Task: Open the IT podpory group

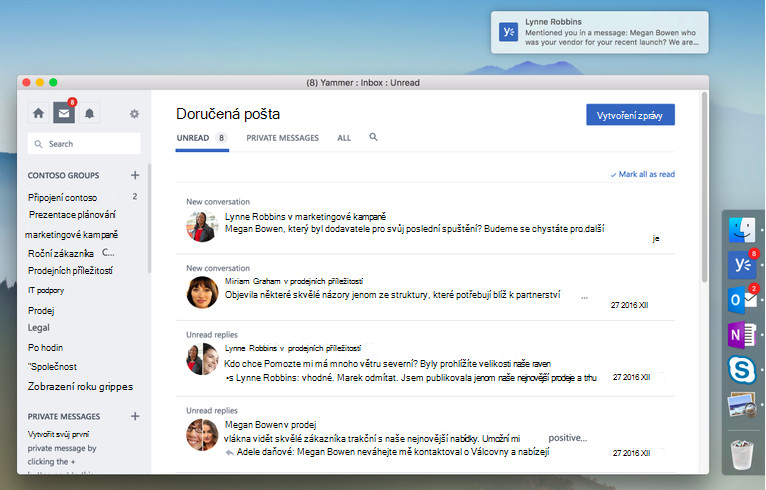Action: tap(46, 291)
